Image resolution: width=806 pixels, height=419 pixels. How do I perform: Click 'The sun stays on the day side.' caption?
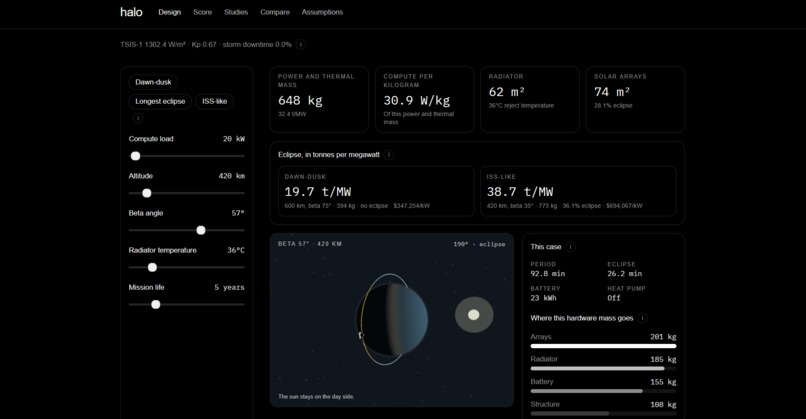[x=316, y=397]
